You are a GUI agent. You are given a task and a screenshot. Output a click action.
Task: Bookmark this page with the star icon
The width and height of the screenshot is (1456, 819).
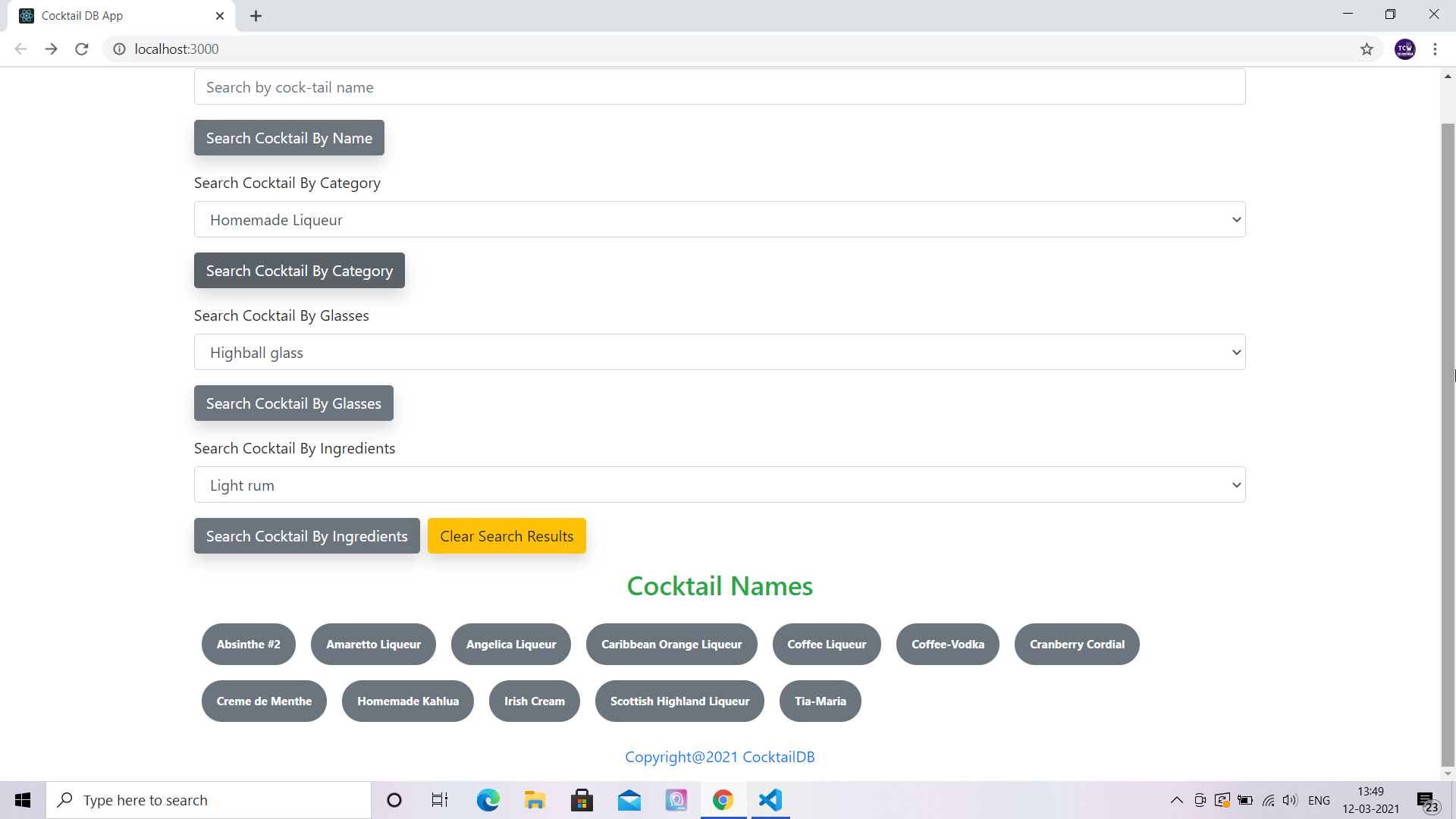[x=1367, y=49]
